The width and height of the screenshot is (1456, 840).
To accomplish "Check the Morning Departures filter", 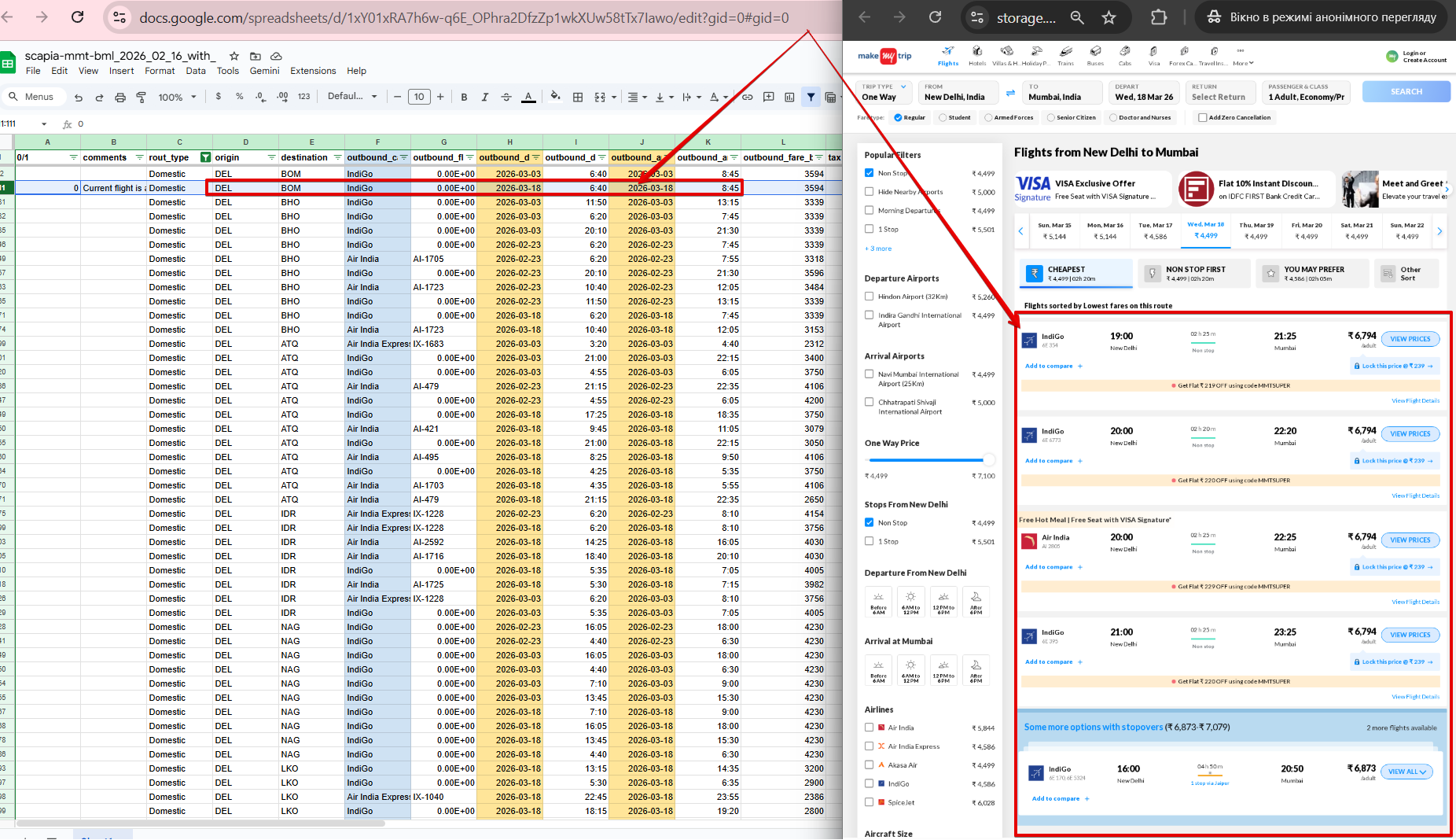I will tap(869, 210).
